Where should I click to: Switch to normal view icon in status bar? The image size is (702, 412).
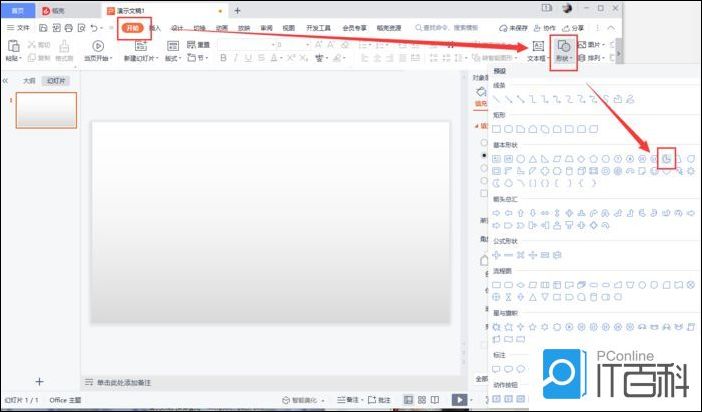point(408,399)
